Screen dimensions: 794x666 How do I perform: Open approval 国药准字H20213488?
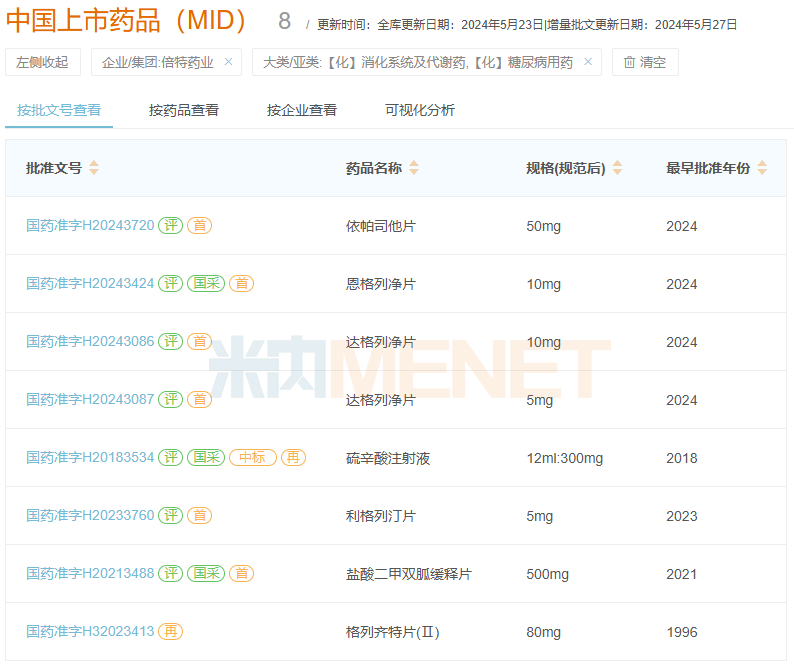[90, 573]
